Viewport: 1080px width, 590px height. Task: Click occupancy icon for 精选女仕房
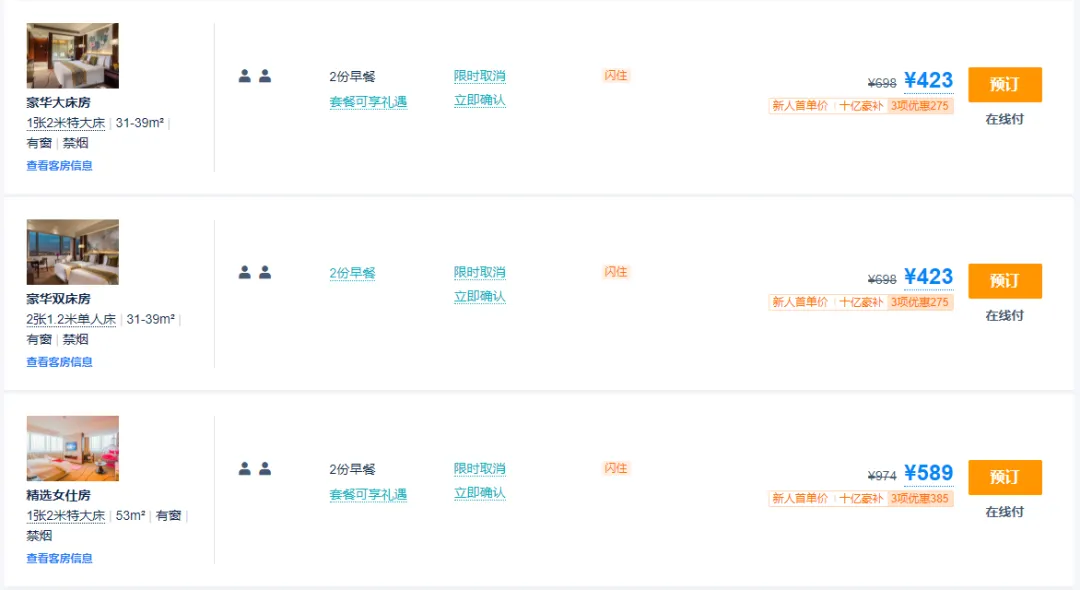tap(255, 469)
